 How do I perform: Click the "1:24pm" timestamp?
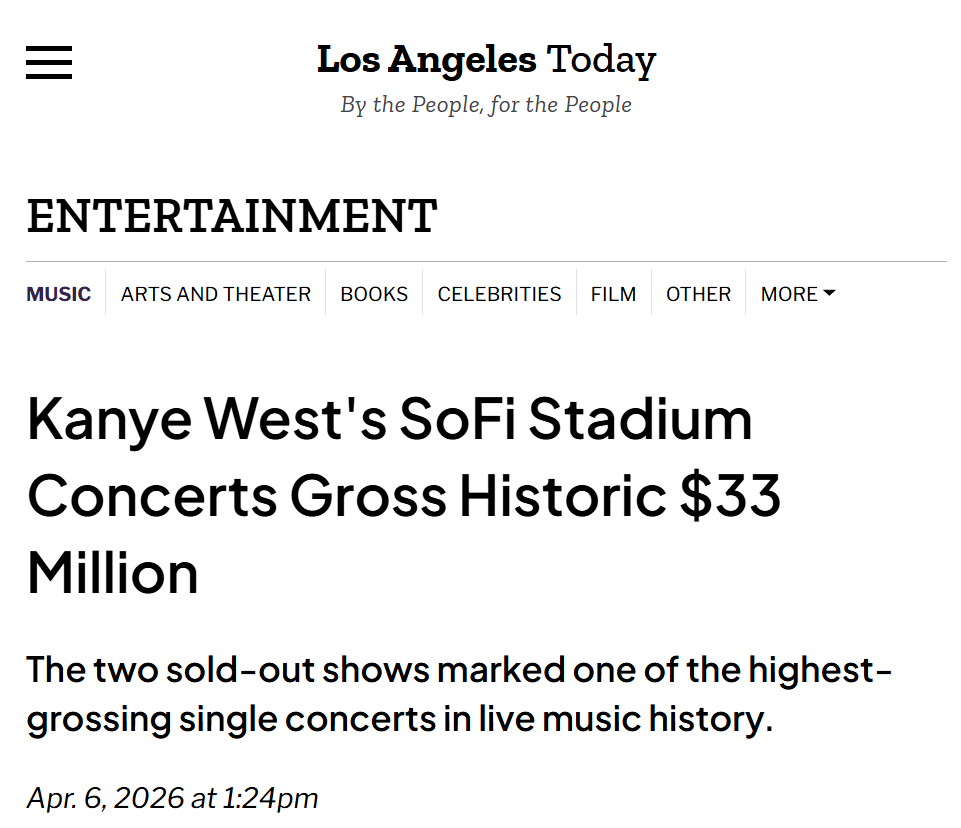click(269, 798)
